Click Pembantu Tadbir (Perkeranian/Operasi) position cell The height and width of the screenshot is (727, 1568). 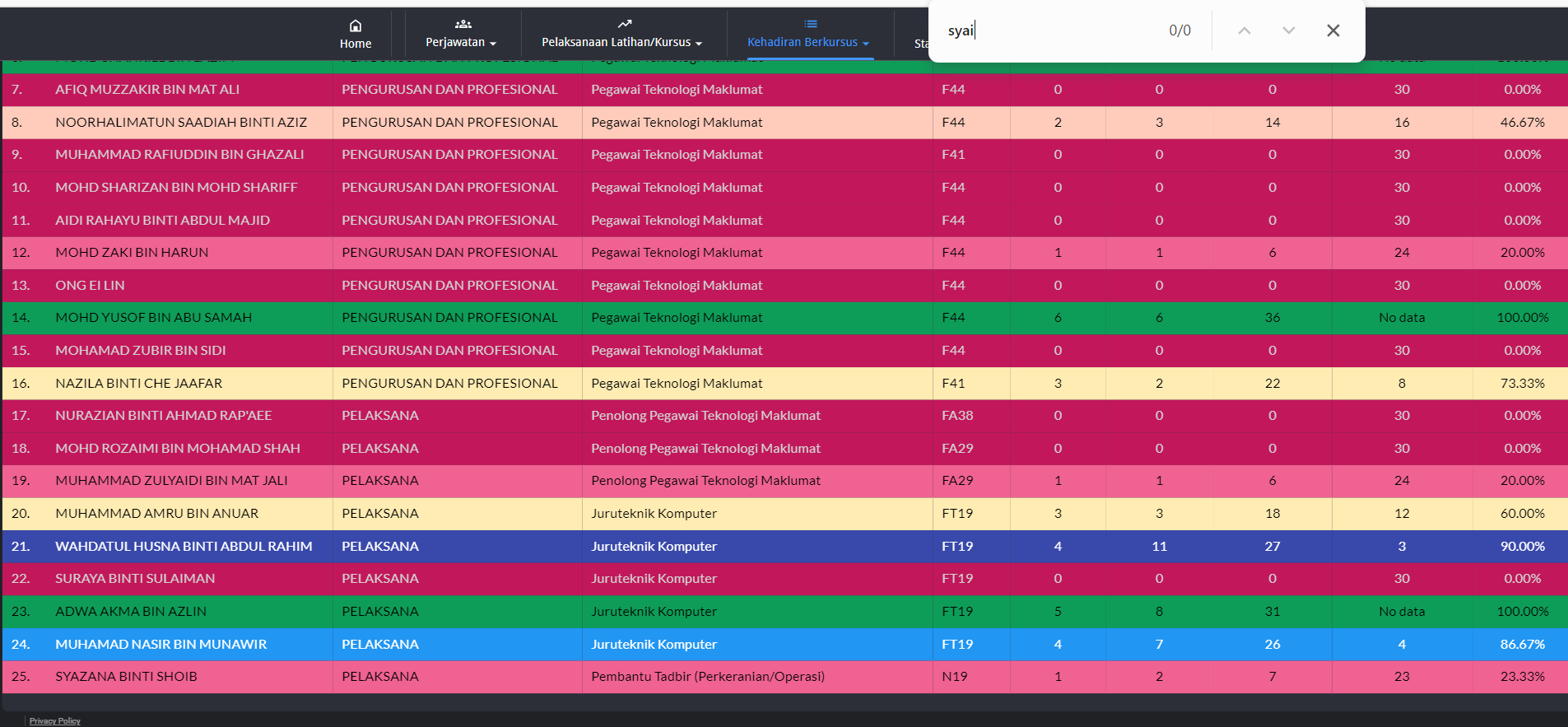coord(707,676)
